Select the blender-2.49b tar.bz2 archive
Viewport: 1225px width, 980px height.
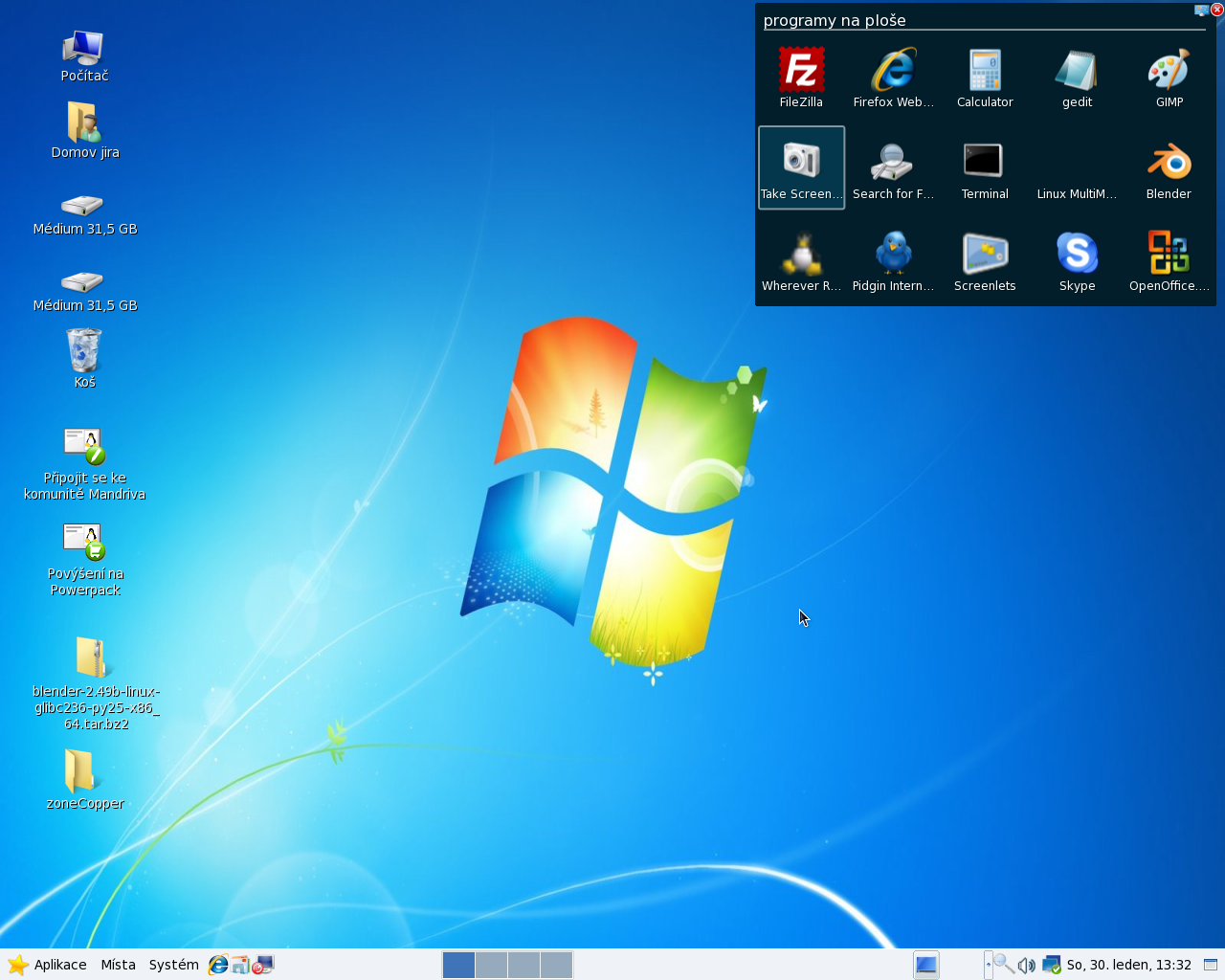pyautogui.click(x=96, y=683)
